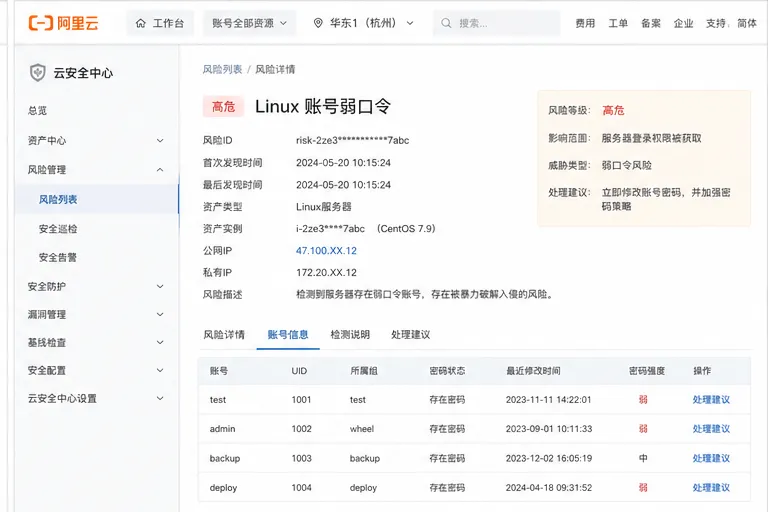Click UID 1001 cell

click(301, 399)
